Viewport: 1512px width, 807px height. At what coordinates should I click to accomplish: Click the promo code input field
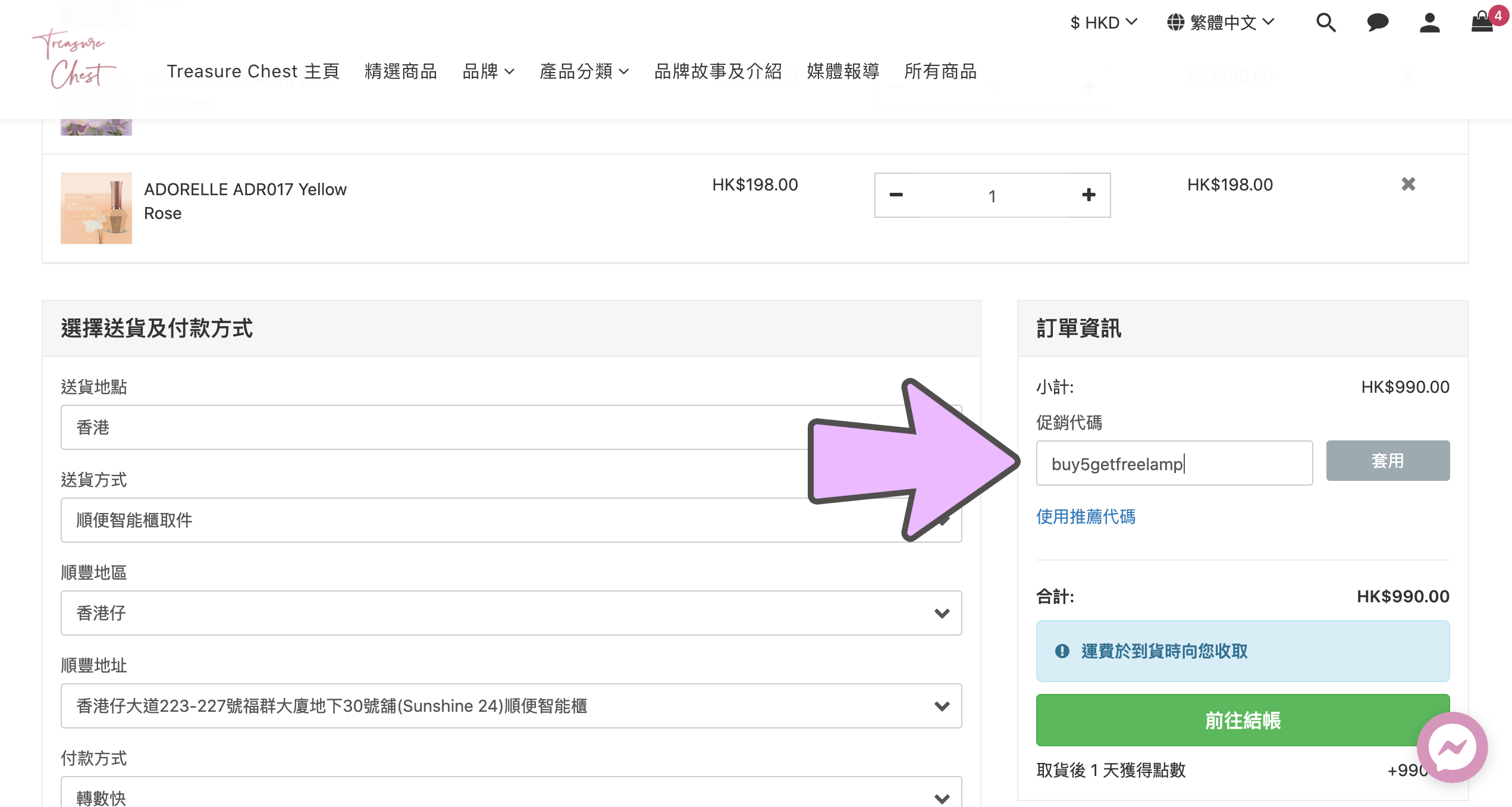(x=1174, y=463)
